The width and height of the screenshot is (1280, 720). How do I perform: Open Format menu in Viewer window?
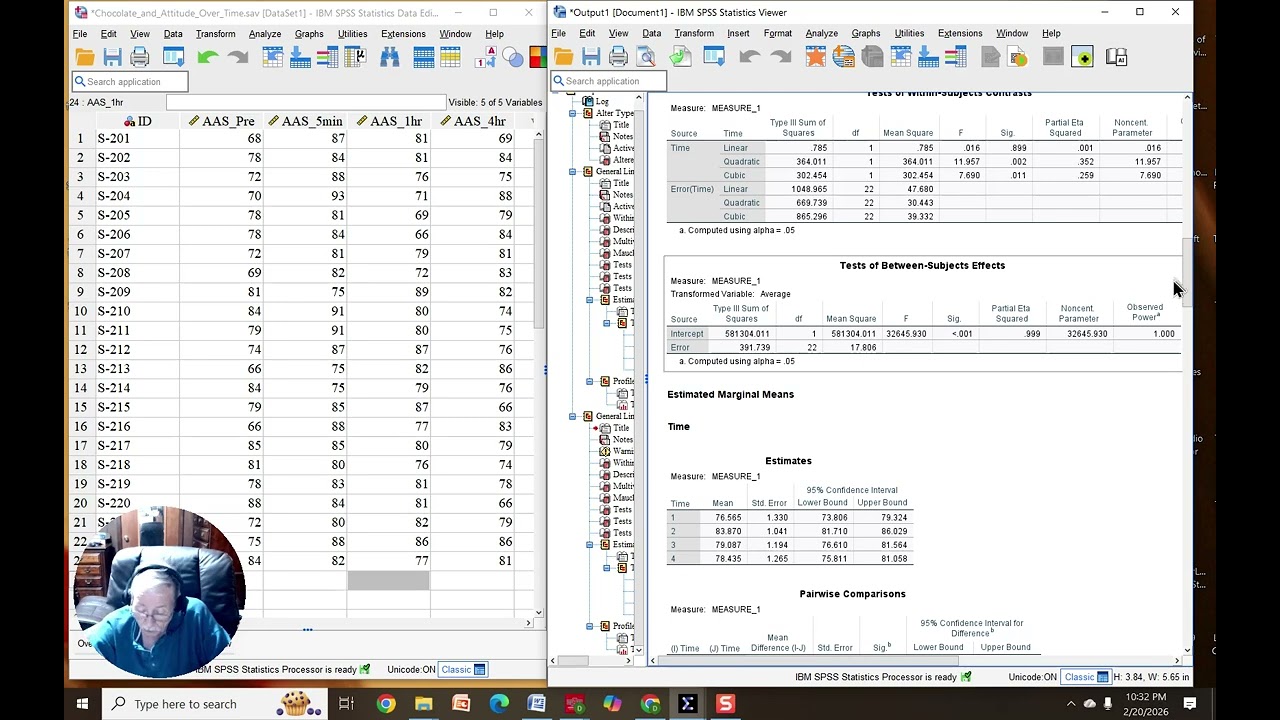777,33
